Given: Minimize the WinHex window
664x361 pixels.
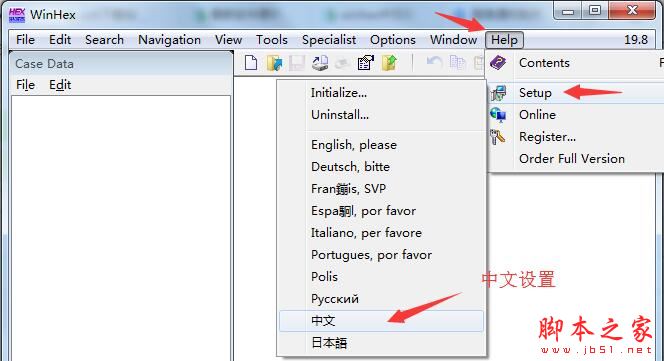Looking at the screenshot, I should [x=567, y=11].
